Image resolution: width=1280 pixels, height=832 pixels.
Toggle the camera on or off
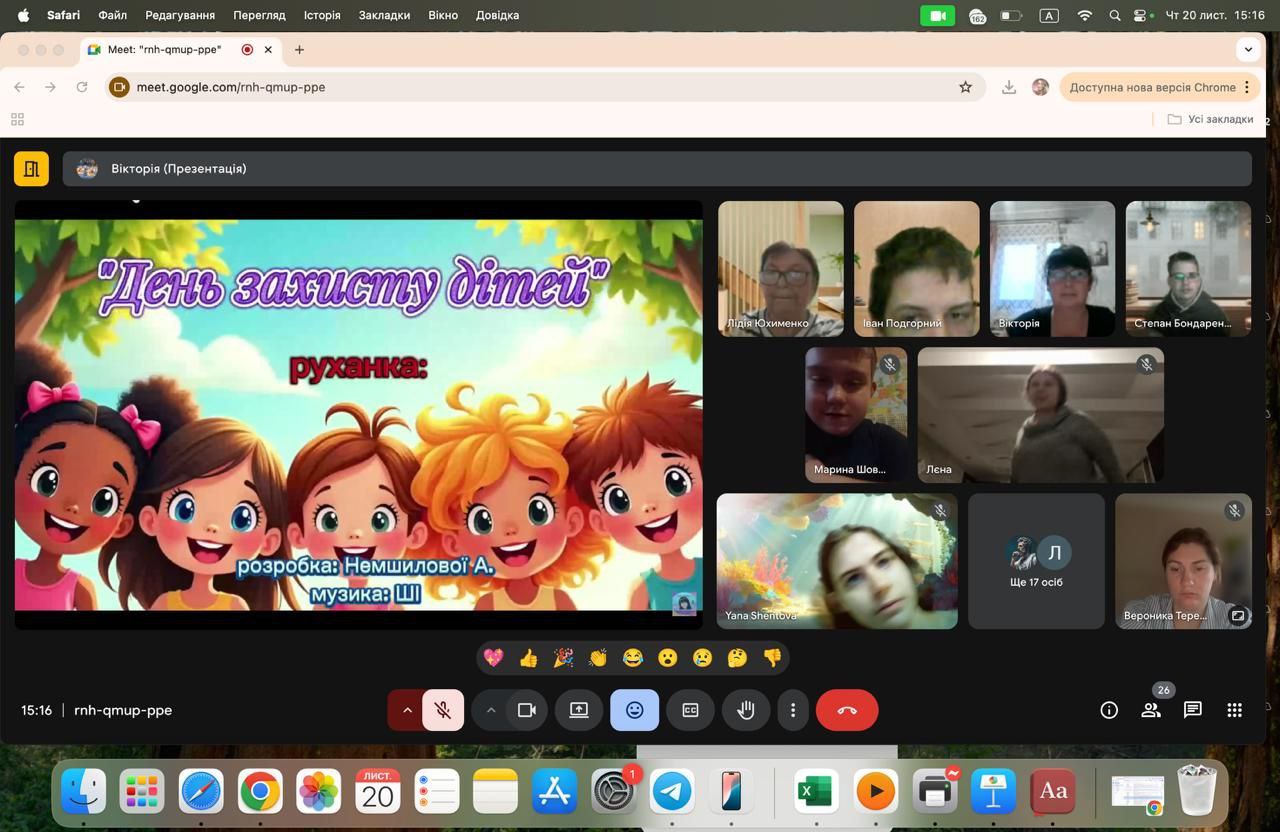coord(526,710)
